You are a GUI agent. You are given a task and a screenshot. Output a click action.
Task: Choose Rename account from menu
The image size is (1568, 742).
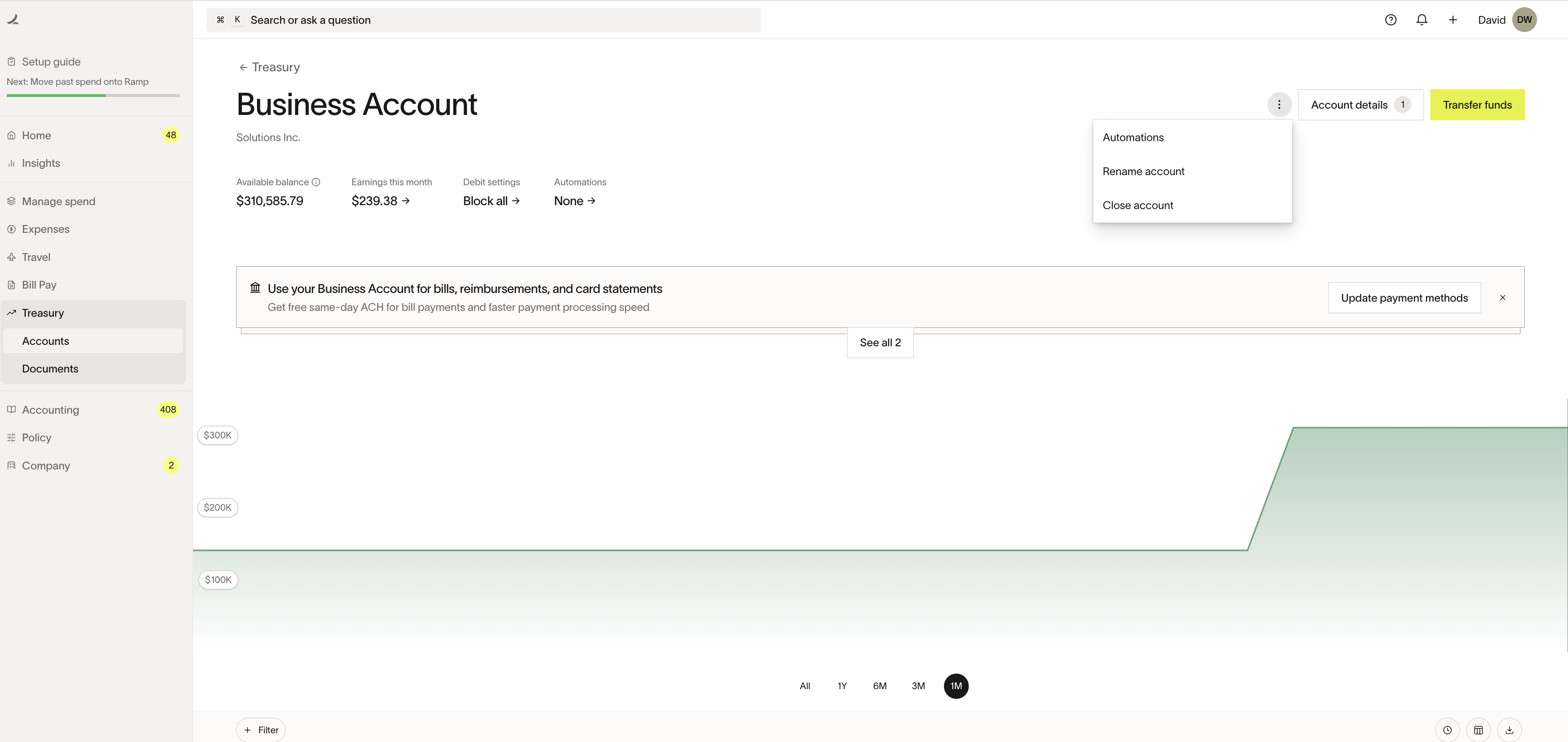tap(1143, 172)
